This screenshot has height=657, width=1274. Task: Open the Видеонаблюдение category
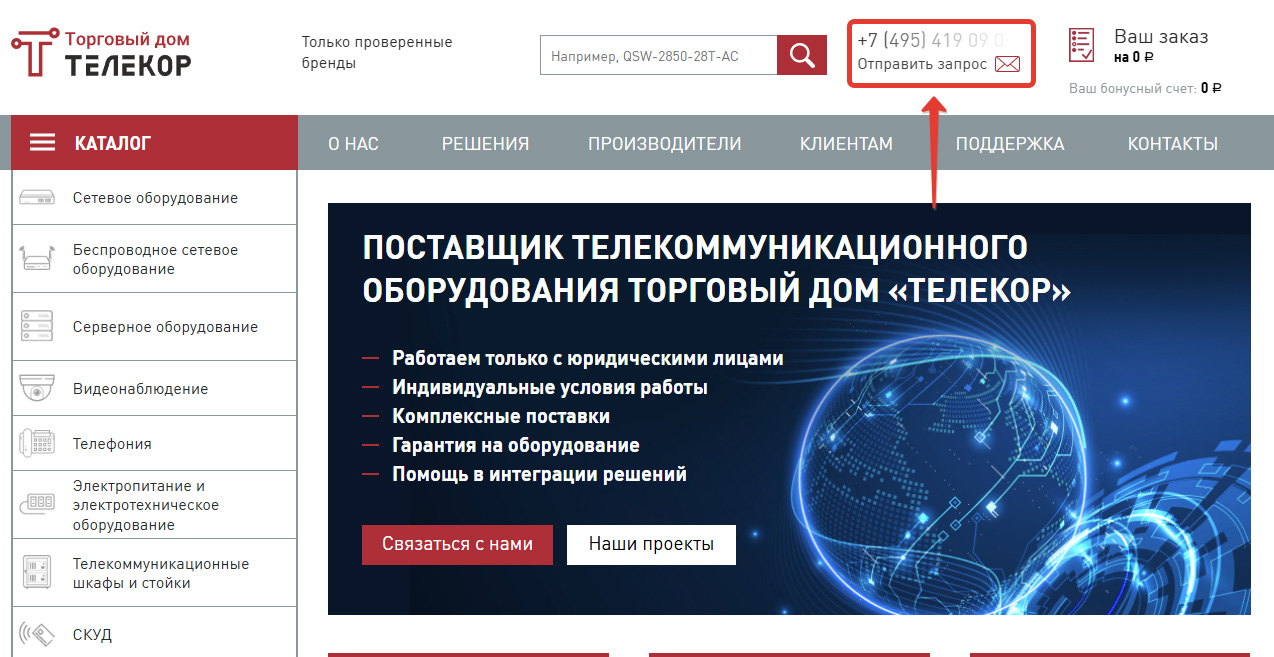click(155, 389)
